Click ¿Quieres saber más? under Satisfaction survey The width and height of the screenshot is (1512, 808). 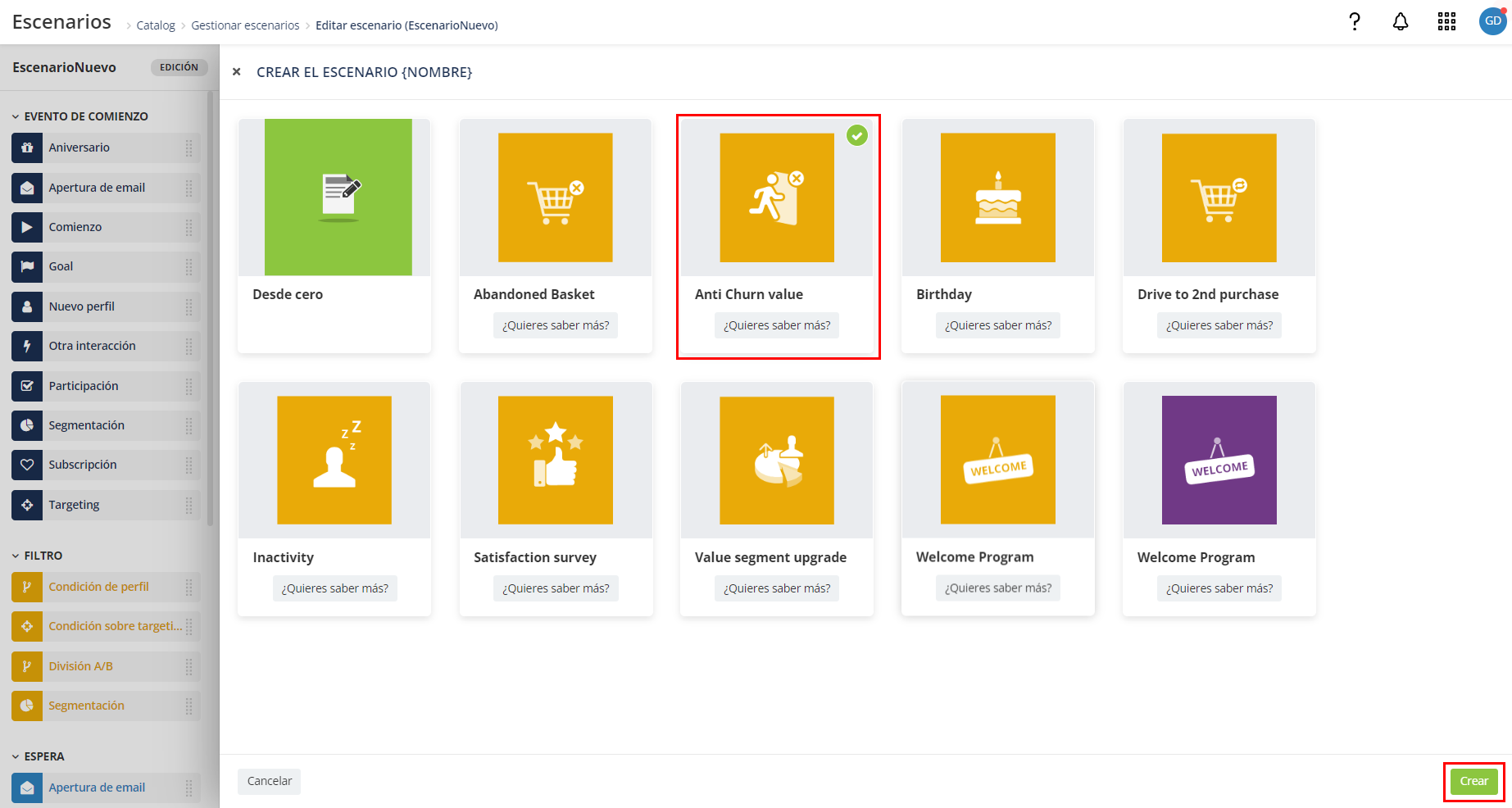(556, 588)
